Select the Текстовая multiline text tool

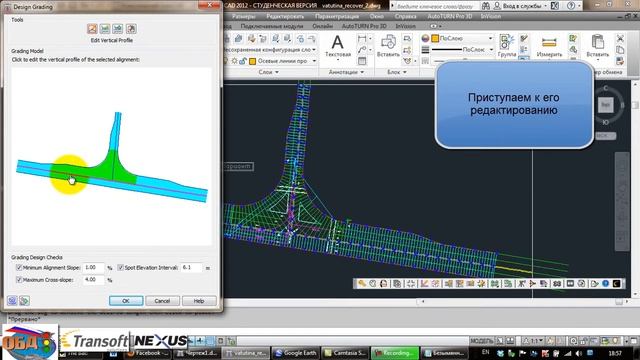[x=338, y=46]
